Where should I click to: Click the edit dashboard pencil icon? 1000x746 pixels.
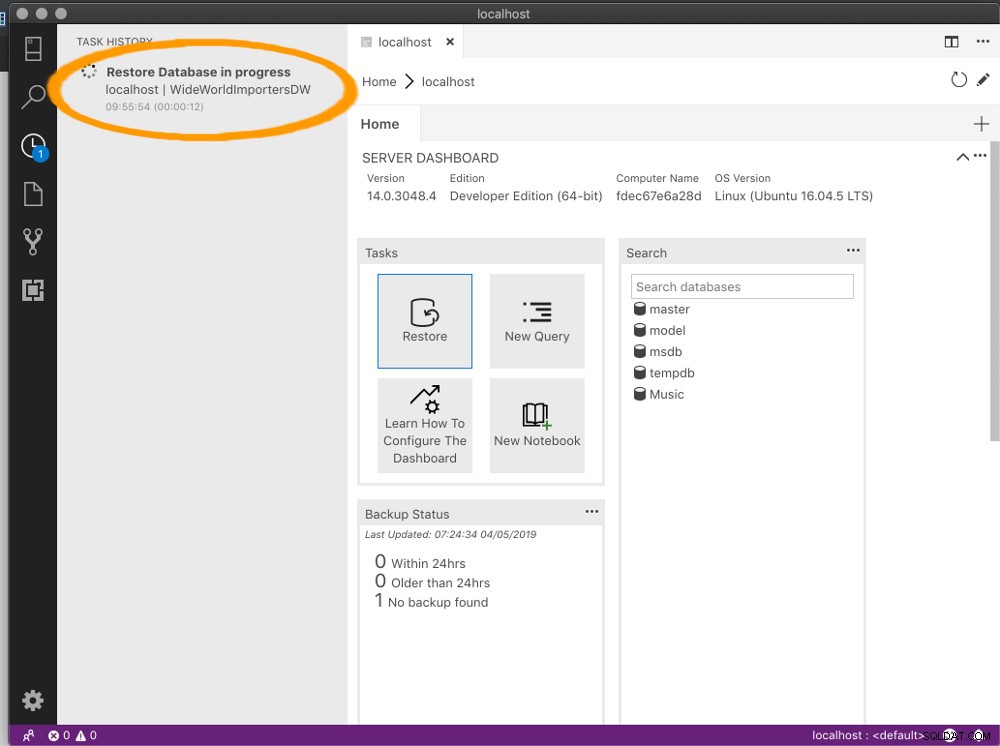[x=983, y=80]
